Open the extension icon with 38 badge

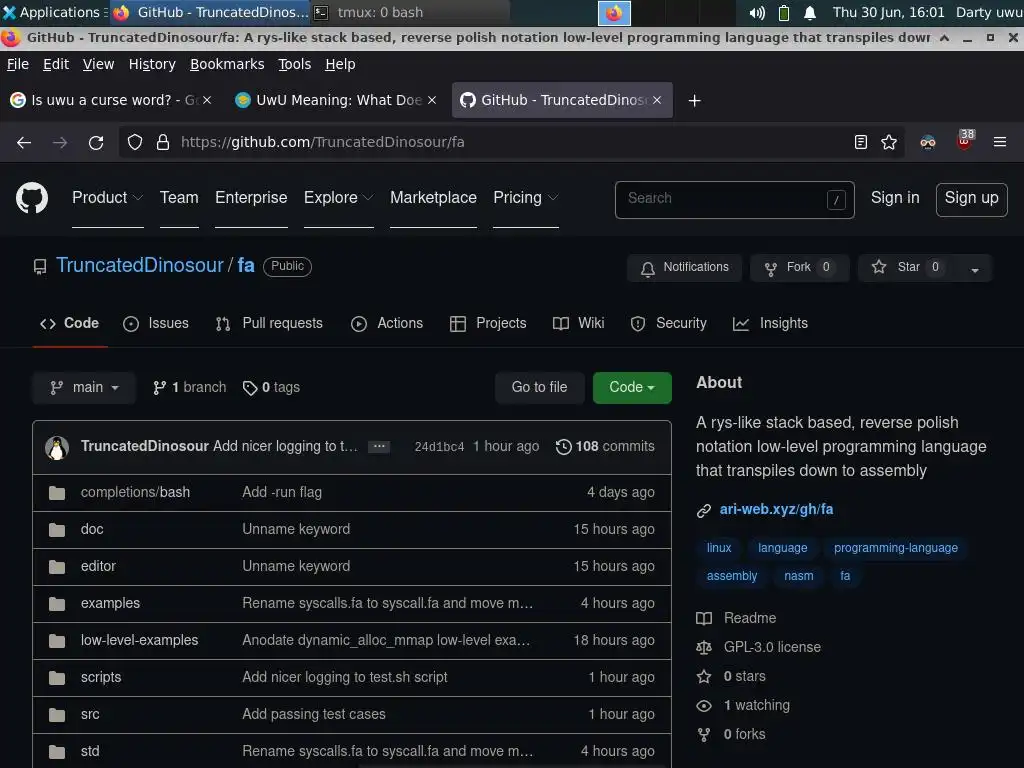965,140
